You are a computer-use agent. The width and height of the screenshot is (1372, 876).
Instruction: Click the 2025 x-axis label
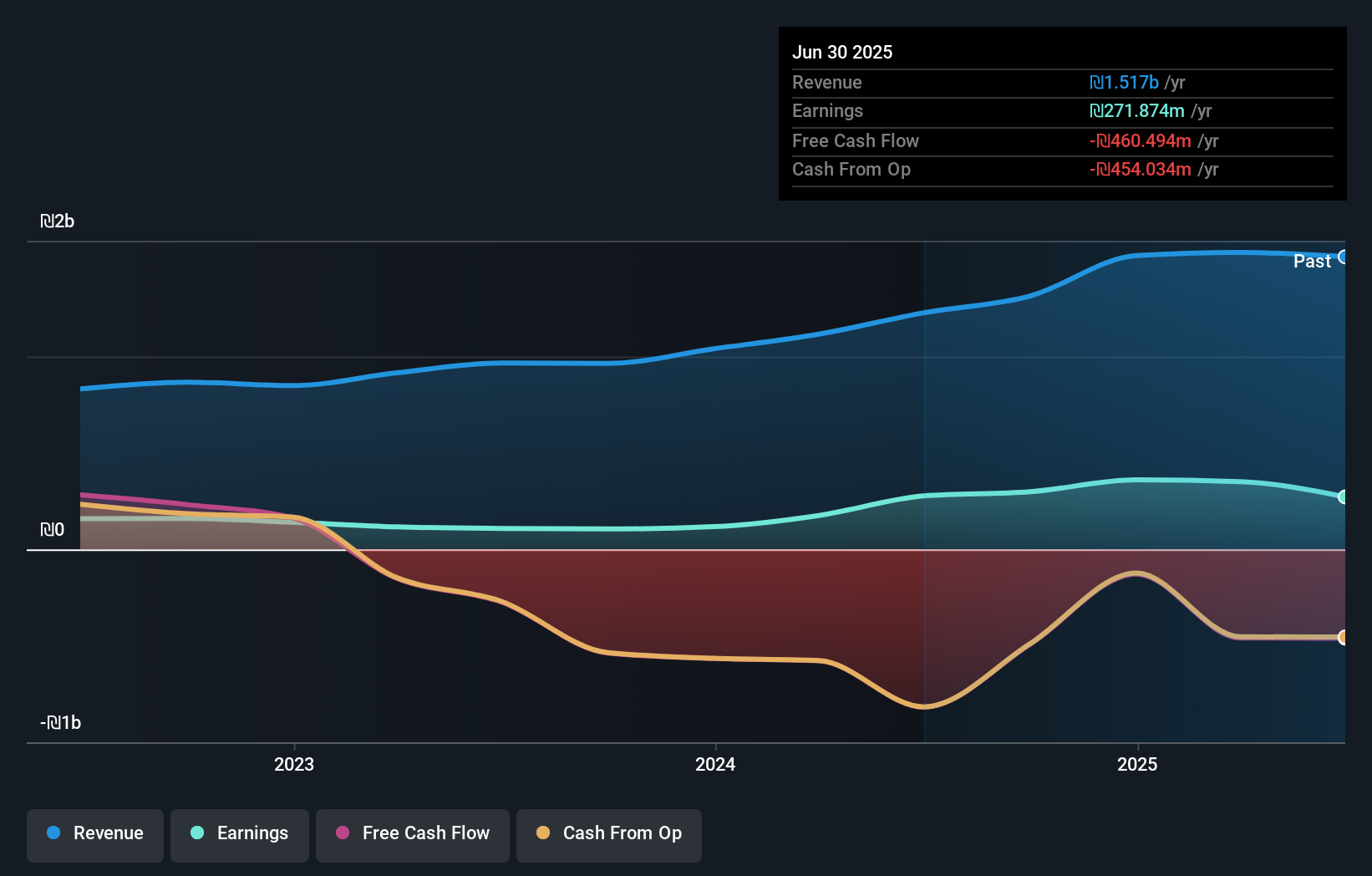pyautogui.click(x=1137, y=764)
